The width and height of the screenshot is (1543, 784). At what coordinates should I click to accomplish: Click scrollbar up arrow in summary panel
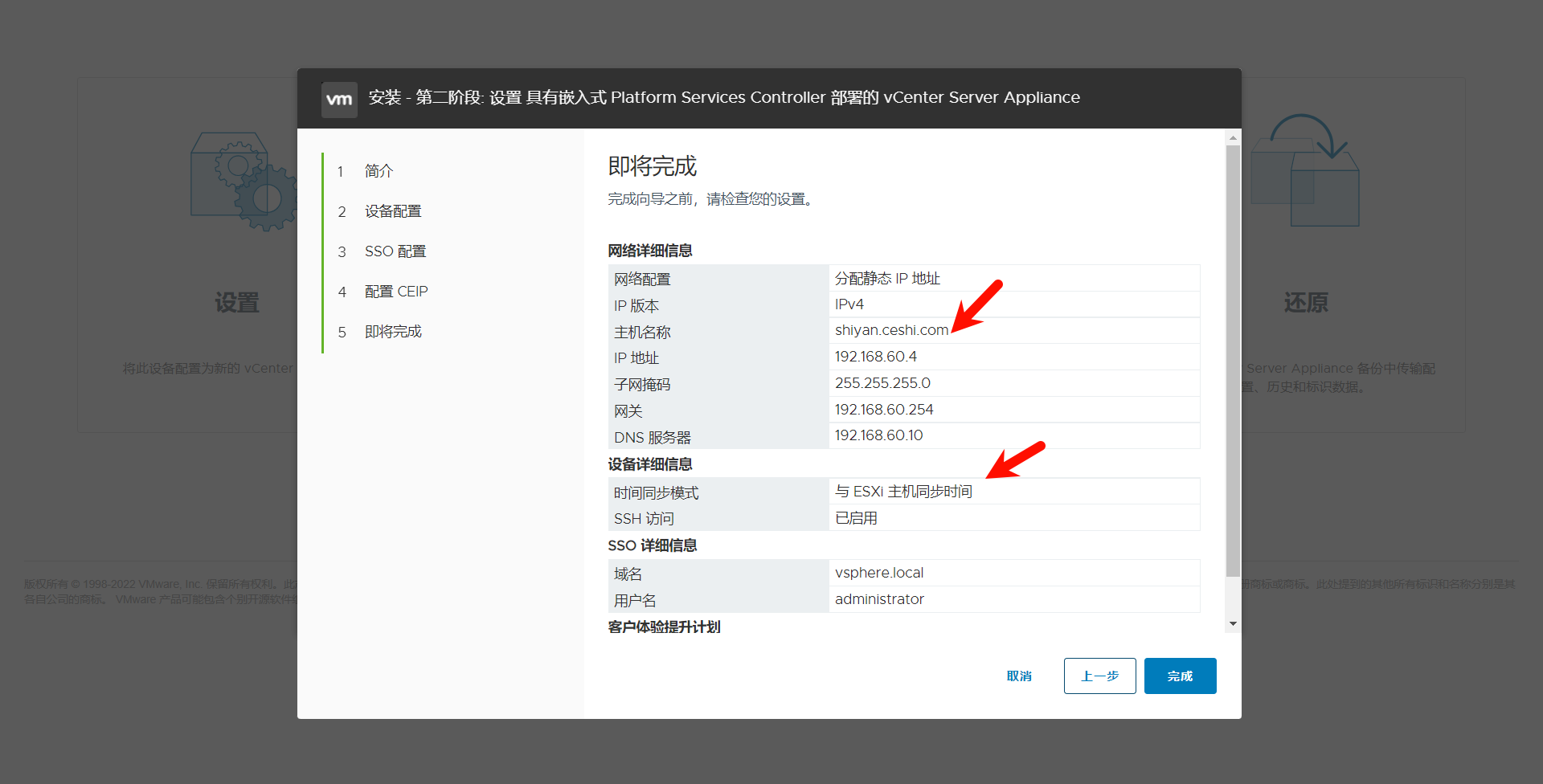tap(1233, 138)
